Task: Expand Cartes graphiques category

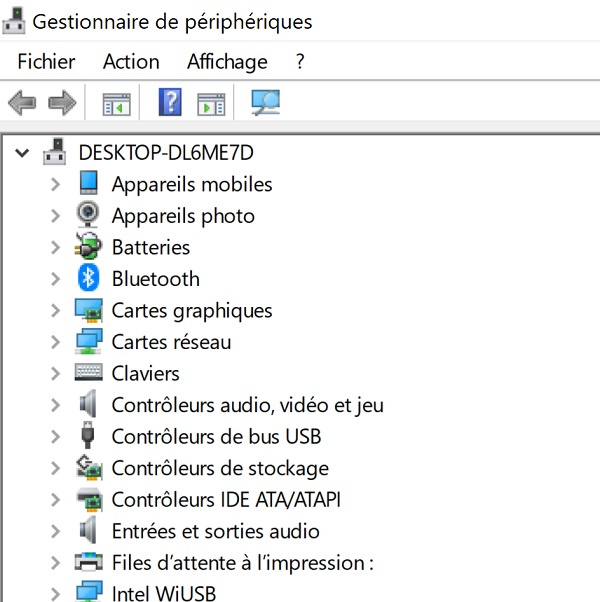Action: (x=55, y=311)
